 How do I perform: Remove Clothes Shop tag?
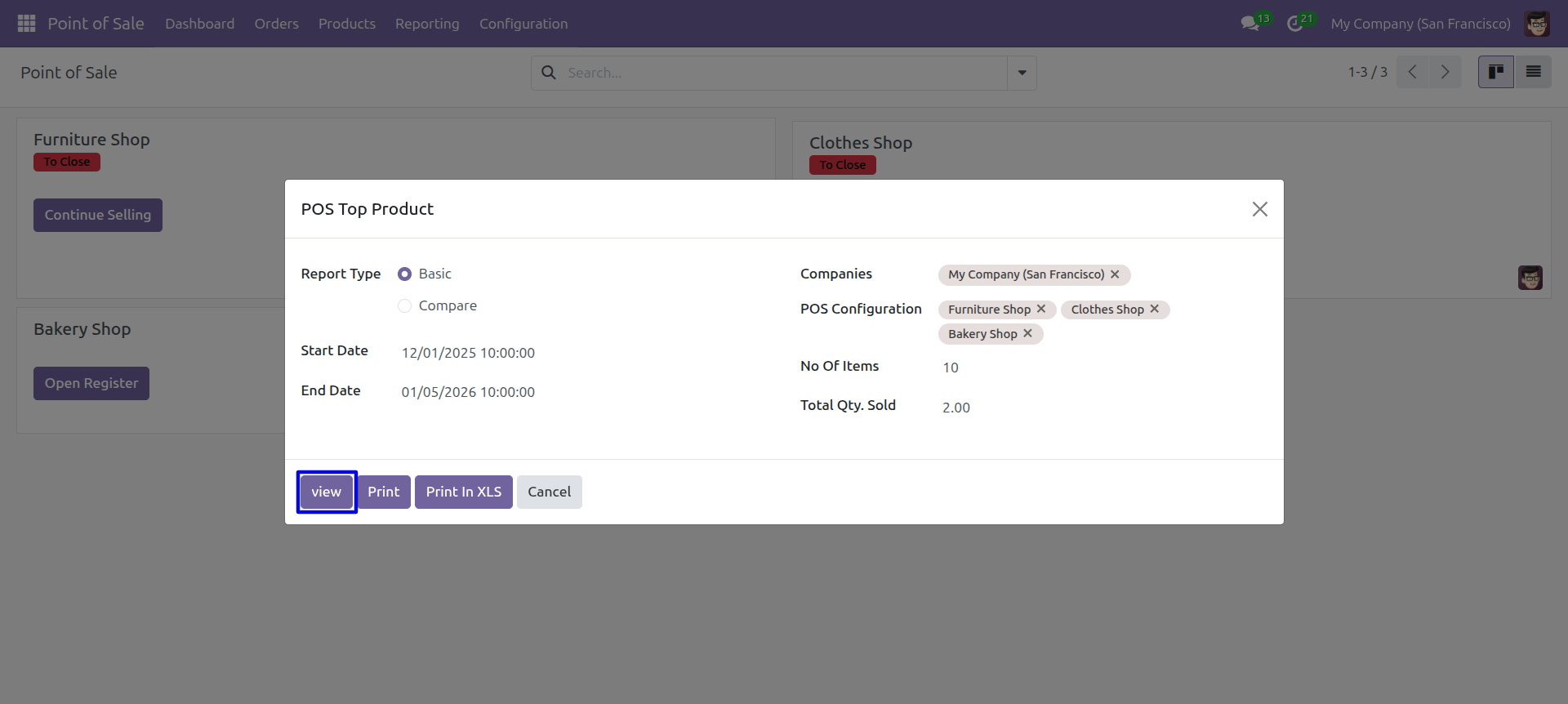coord(1155,309)
